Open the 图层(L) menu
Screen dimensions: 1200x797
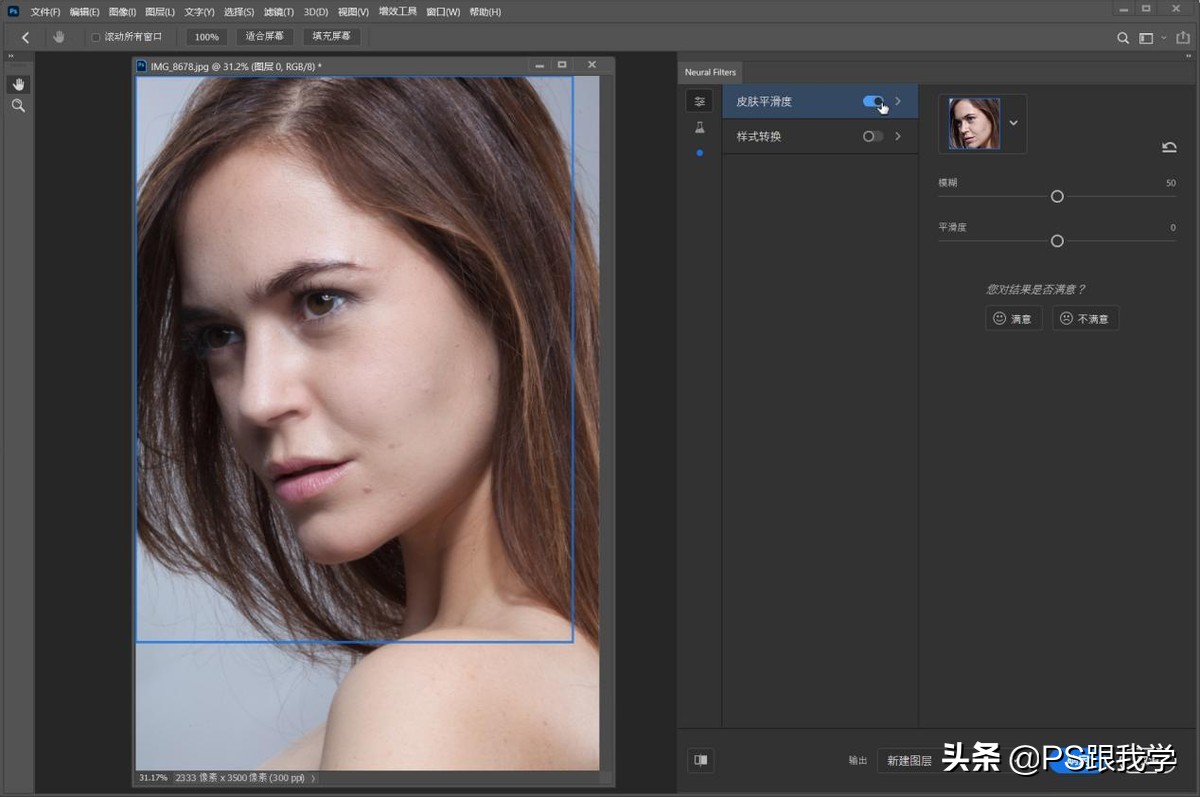[160, 12]
